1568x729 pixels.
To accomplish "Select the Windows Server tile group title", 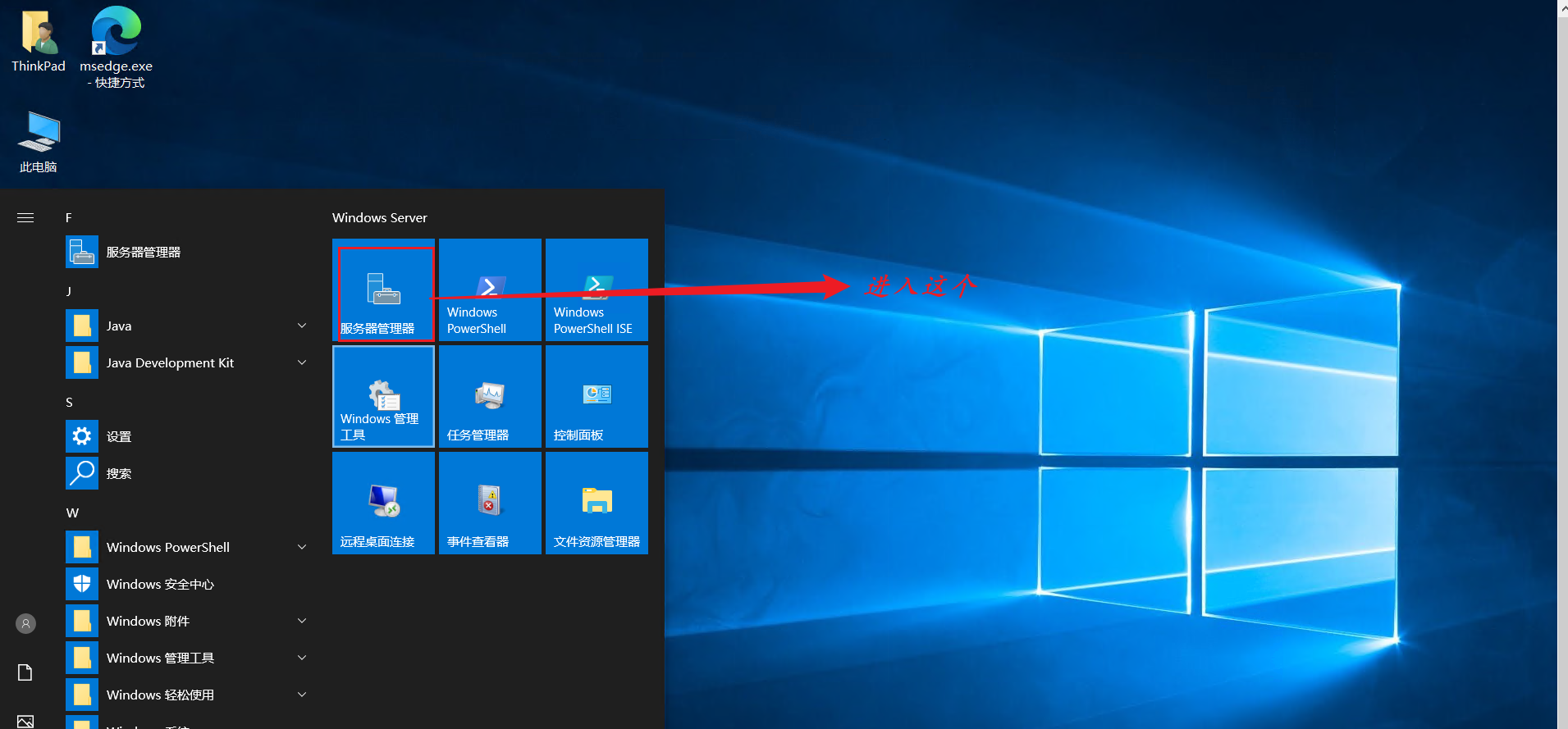I will pos(379,217).
